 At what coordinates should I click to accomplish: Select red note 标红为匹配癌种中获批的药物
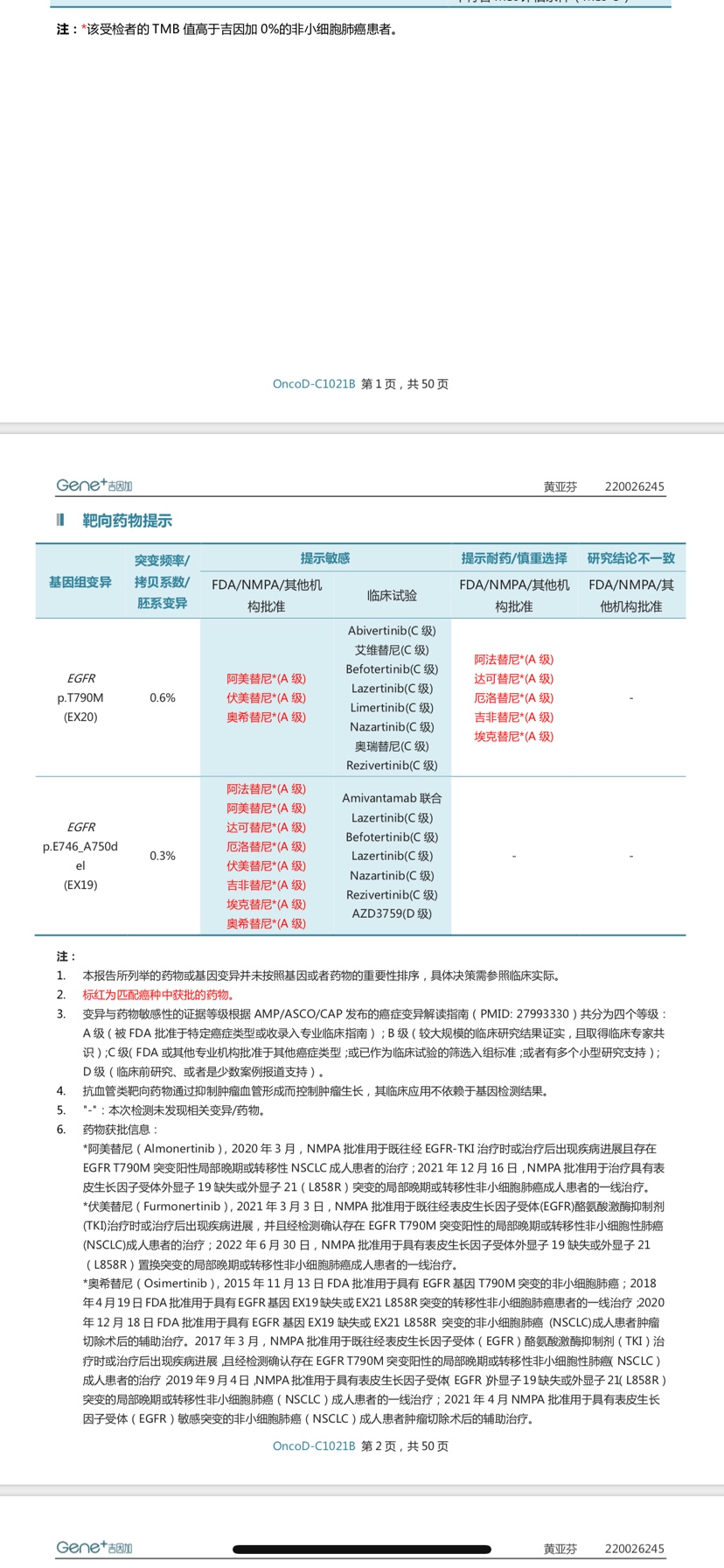click(158, 995)
